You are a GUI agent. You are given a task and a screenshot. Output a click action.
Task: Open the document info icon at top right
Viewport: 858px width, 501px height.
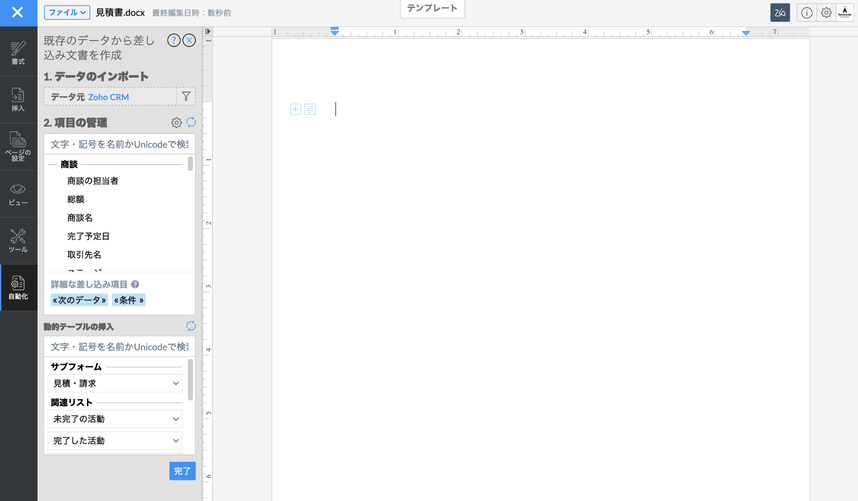[x=806, y=13]
